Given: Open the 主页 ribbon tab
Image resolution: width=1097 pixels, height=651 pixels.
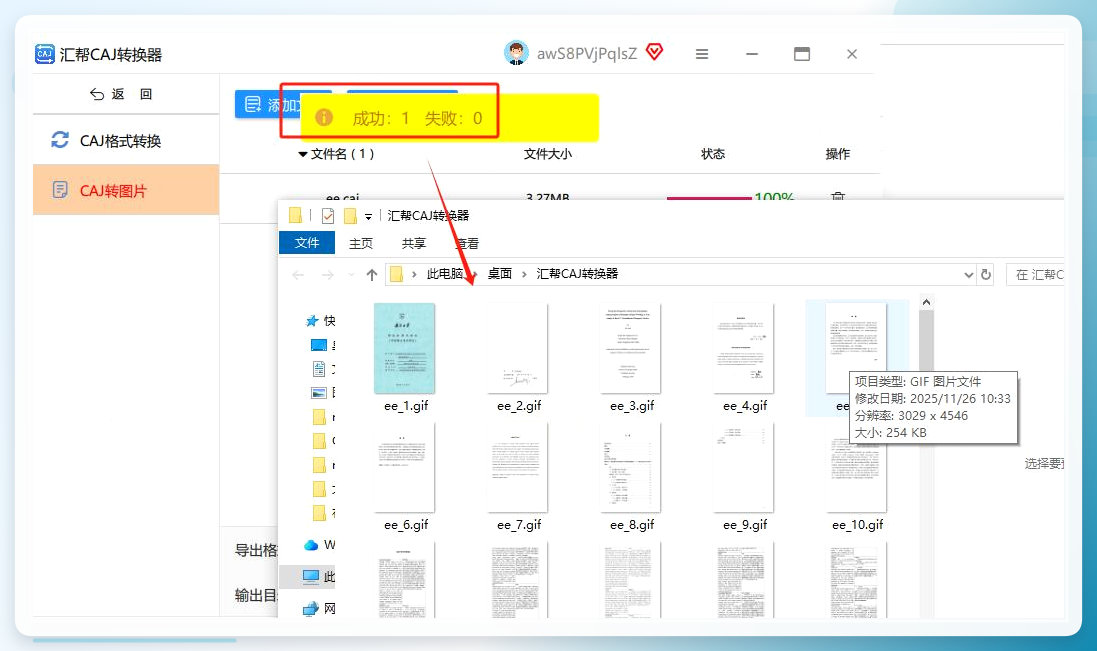Looking at the screenshot, I should (x=361, y=243).
